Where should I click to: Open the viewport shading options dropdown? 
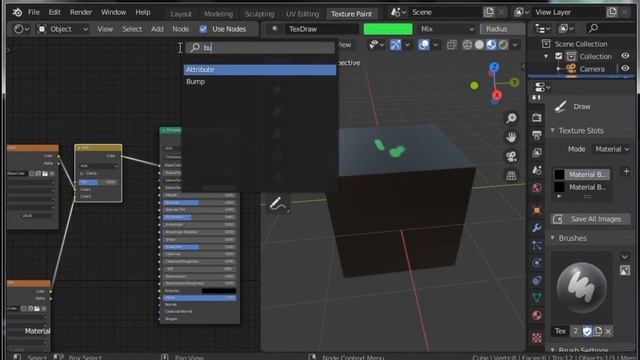[515, 45]
